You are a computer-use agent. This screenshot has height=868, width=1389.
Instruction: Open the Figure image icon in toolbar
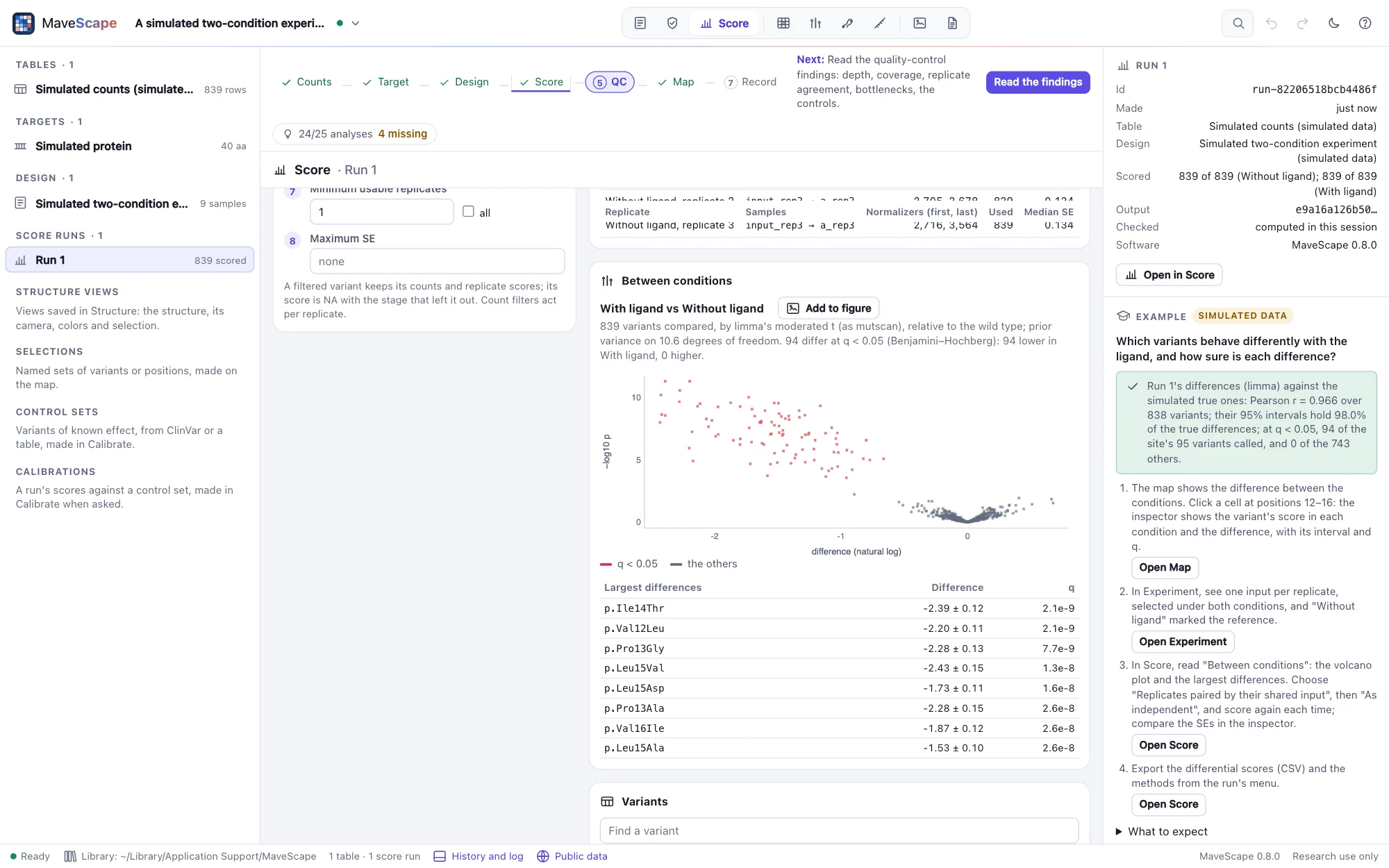[x=920, y=23]
